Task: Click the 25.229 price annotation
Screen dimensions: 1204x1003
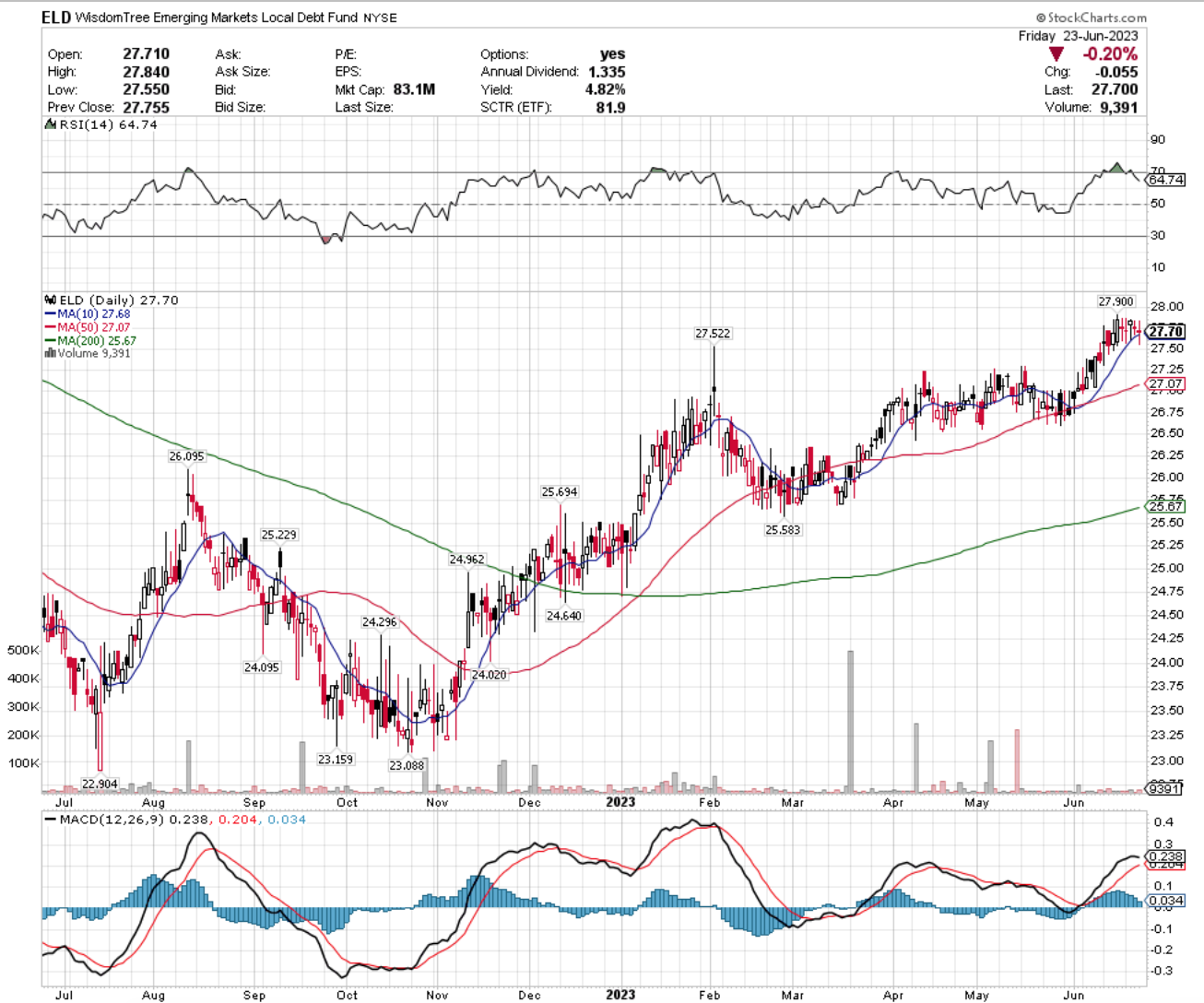Action: pos(278,535)
